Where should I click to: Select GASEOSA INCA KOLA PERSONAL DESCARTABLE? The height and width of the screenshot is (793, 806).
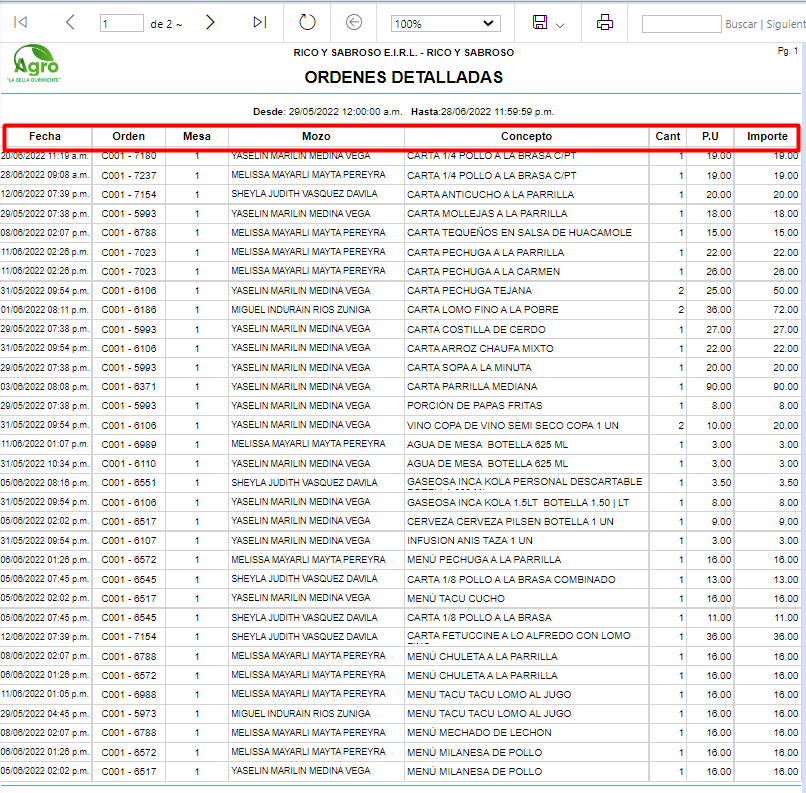pyautogui.click(x=524, y=482)
